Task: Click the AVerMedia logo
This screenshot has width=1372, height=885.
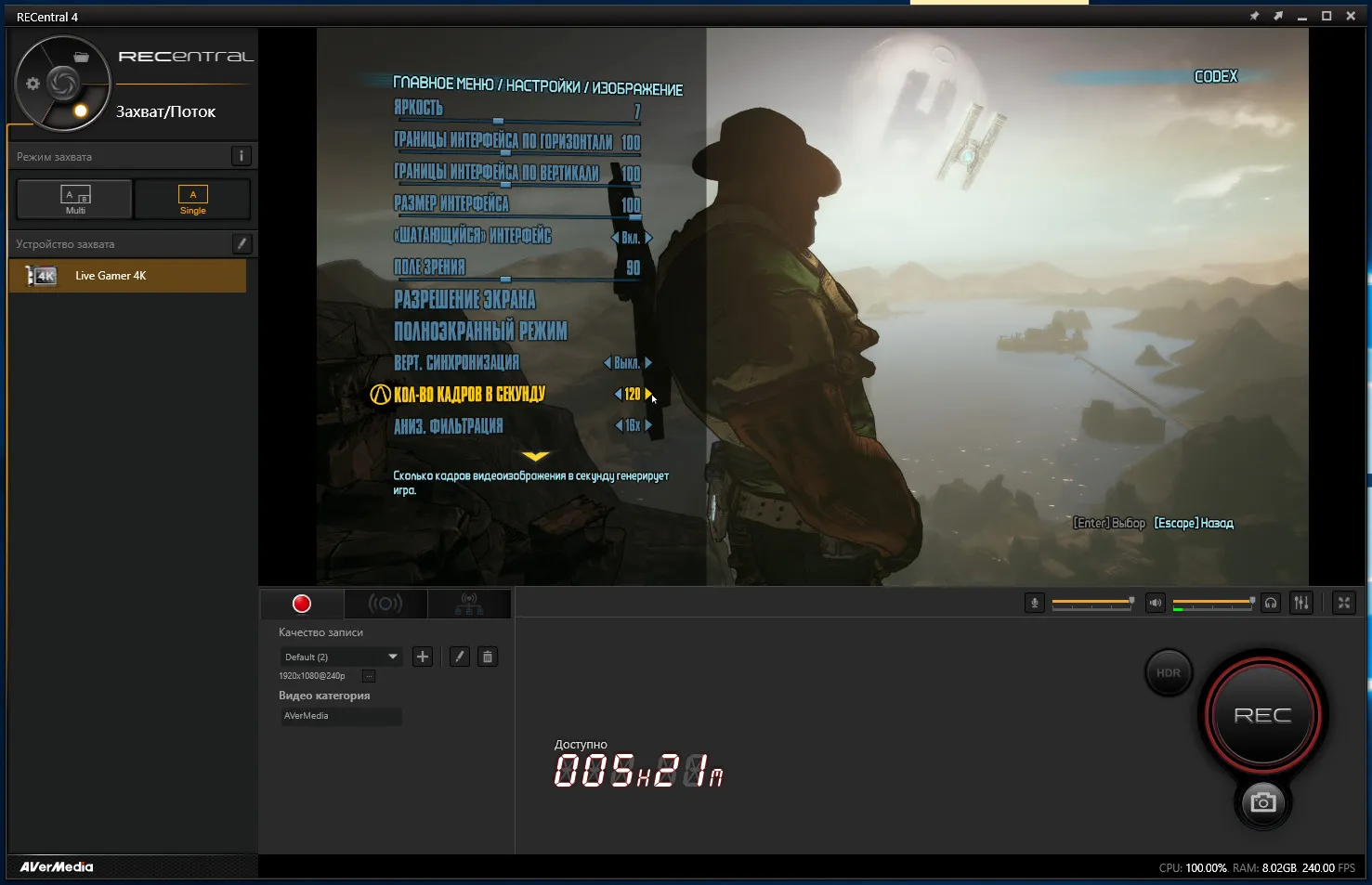Action: [57, 866]
